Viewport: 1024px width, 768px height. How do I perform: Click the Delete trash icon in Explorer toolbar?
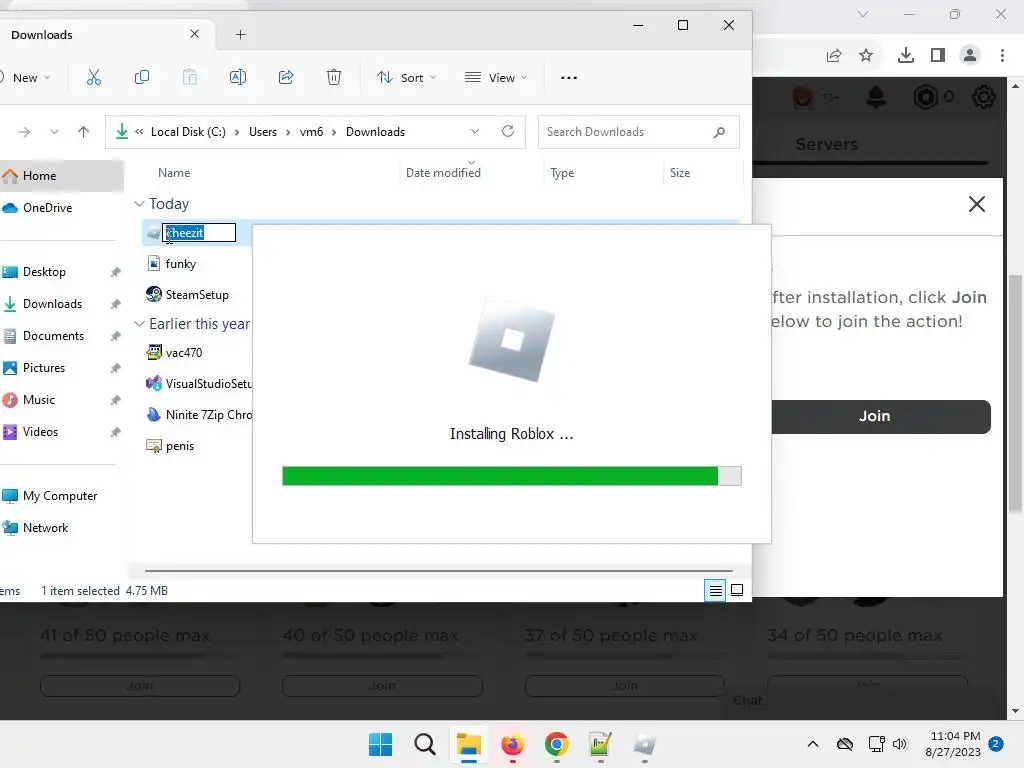point(334,78)
